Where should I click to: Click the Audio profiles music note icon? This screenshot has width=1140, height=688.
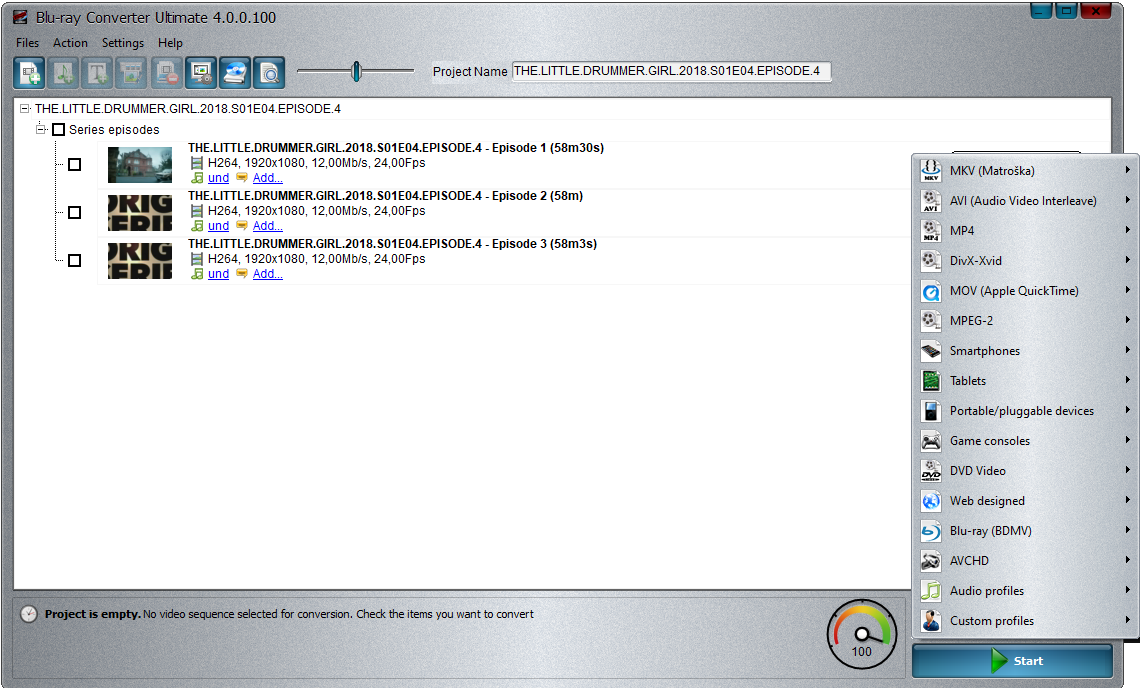click(931, 591)
